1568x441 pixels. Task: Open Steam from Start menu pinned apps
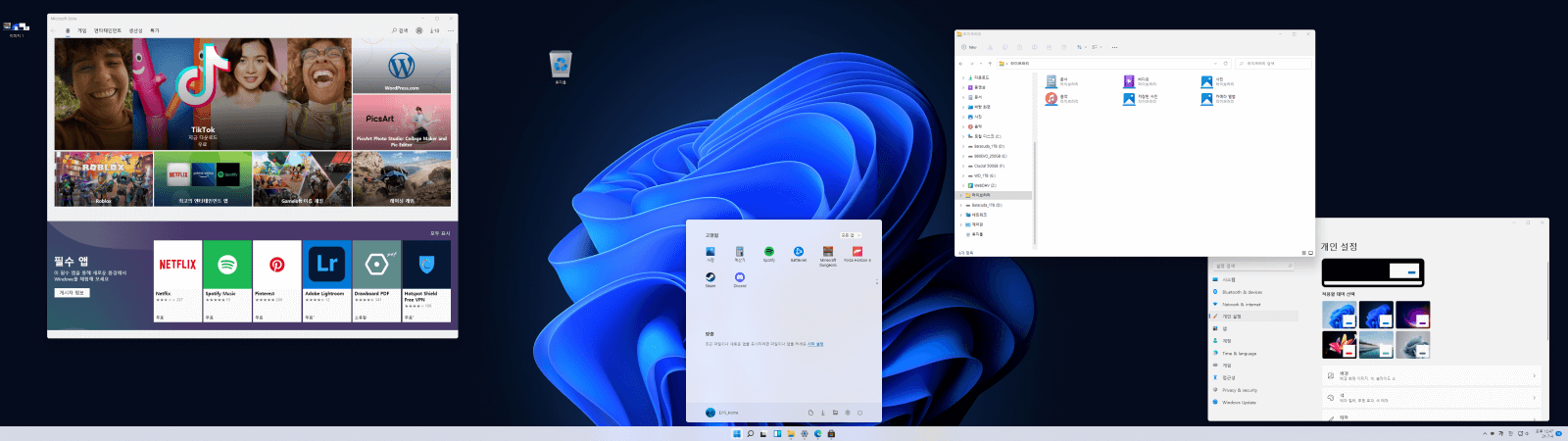pos(710,279)
